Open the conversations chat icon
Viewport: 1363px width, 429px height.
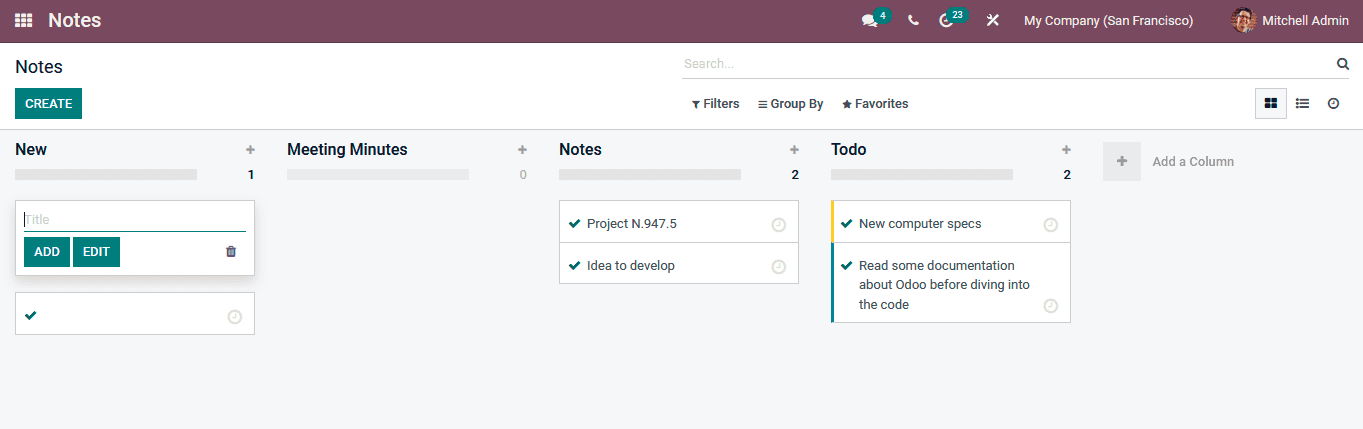click(x=869, y=21)
